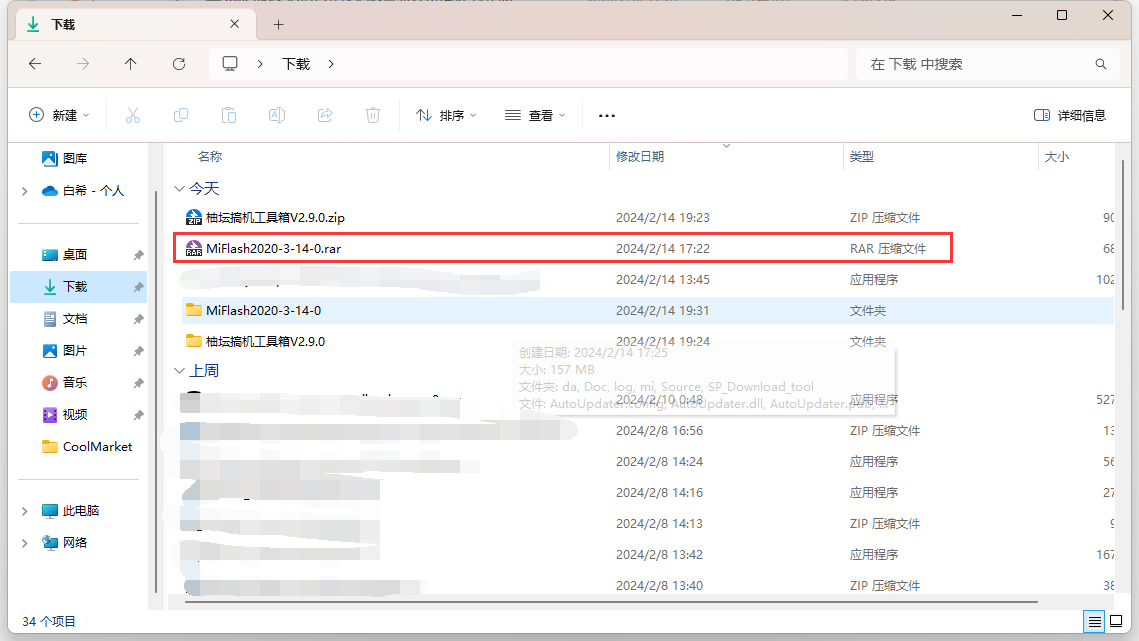
Task: Click the horizontal scrollbar at bottom
Action: point(610,602)
